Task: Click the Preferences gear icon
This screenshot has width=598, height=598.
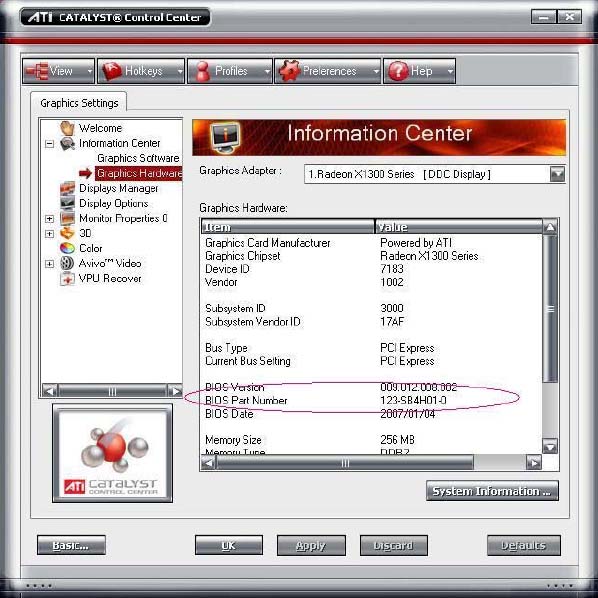Action: pos(289,71)
